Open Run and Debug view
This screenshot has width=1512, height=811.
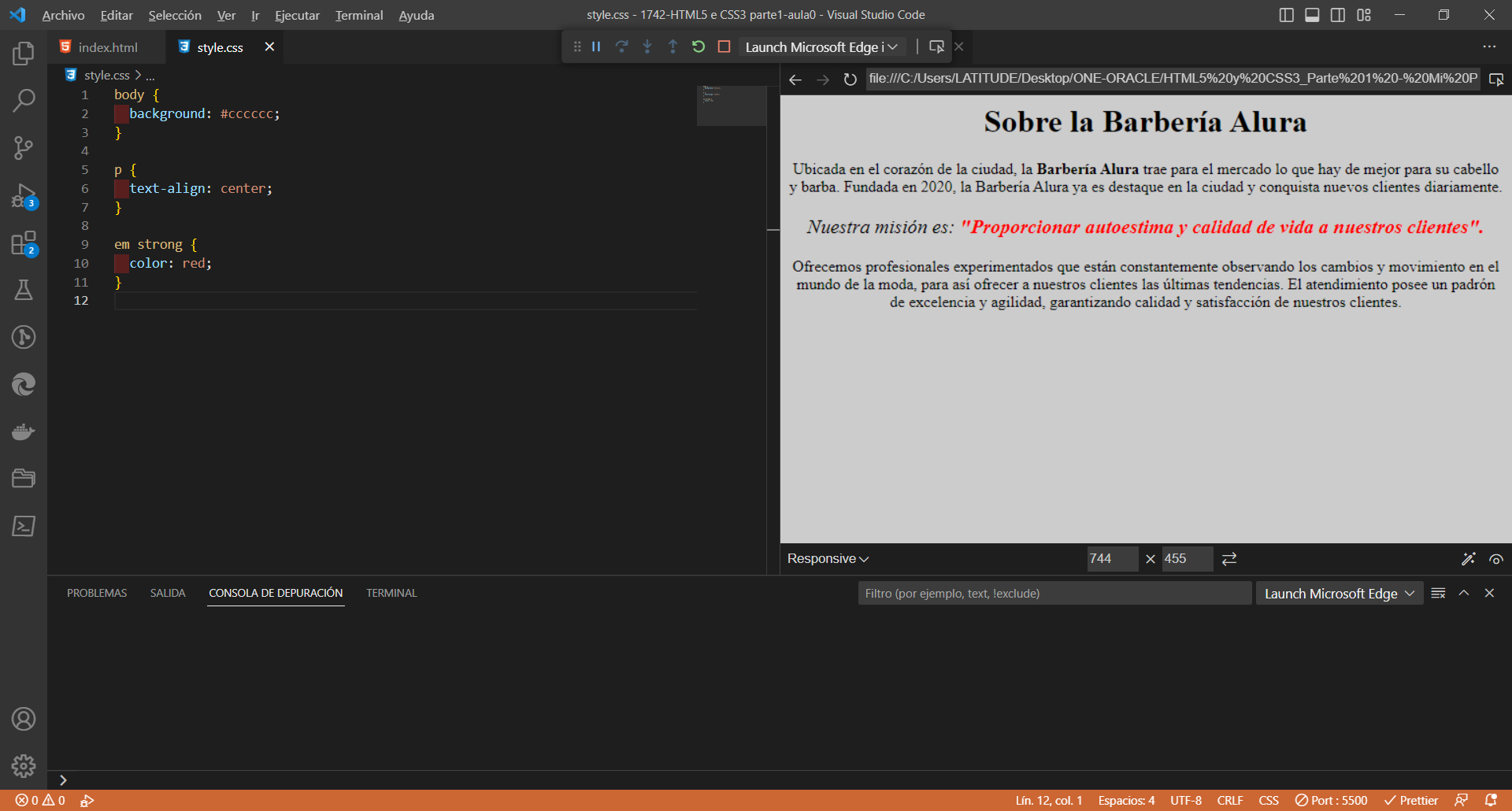24,196
